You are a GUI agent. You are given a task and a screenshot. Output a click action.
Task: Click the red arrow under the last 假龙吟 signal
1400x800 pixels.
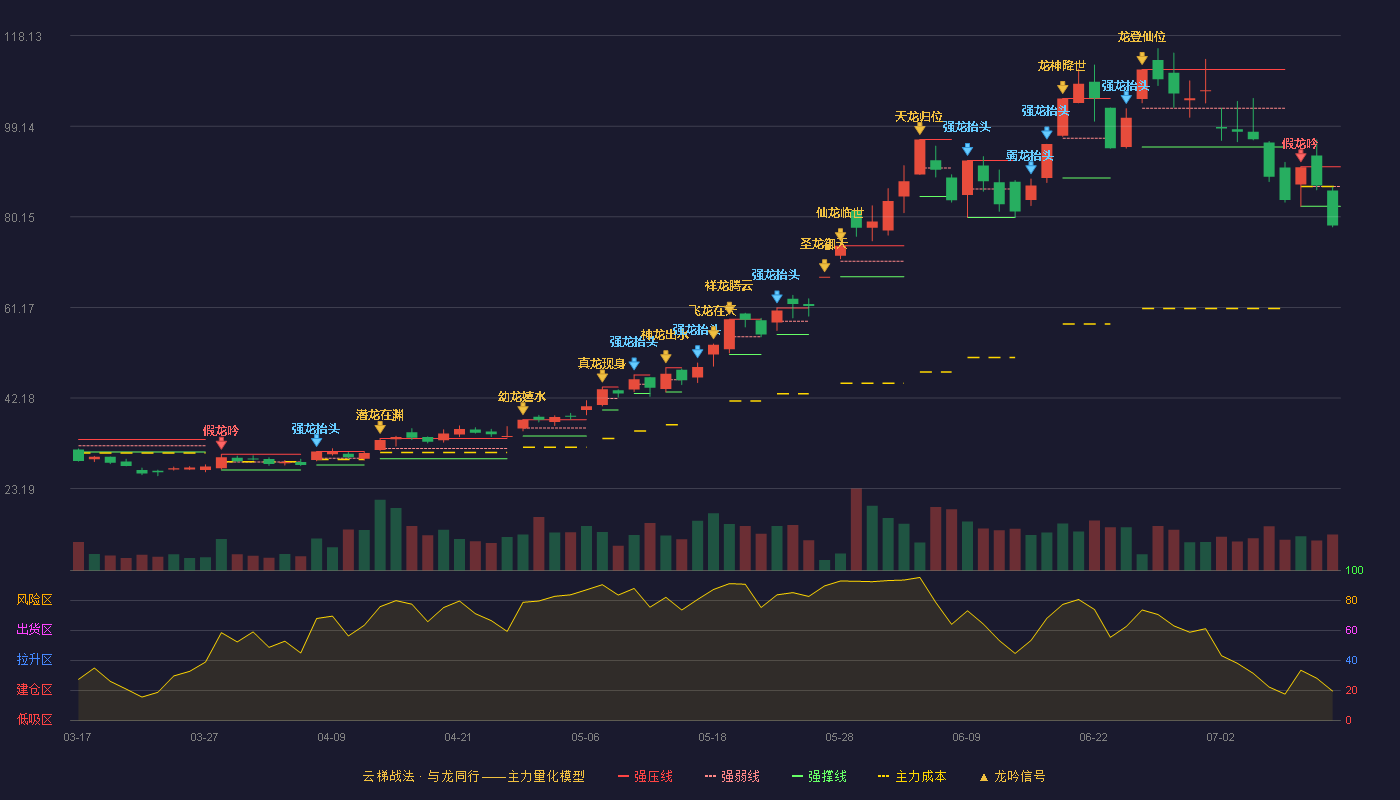coord(1301,156)
